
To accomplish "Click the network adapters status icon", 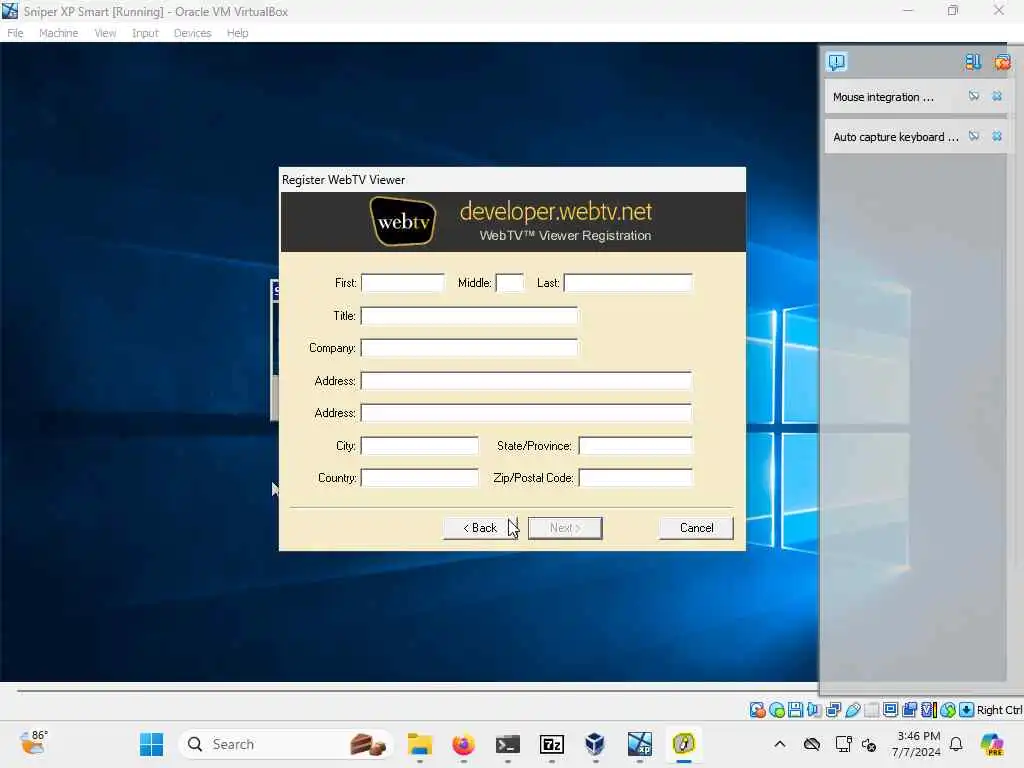I will (x=833, y=710).
